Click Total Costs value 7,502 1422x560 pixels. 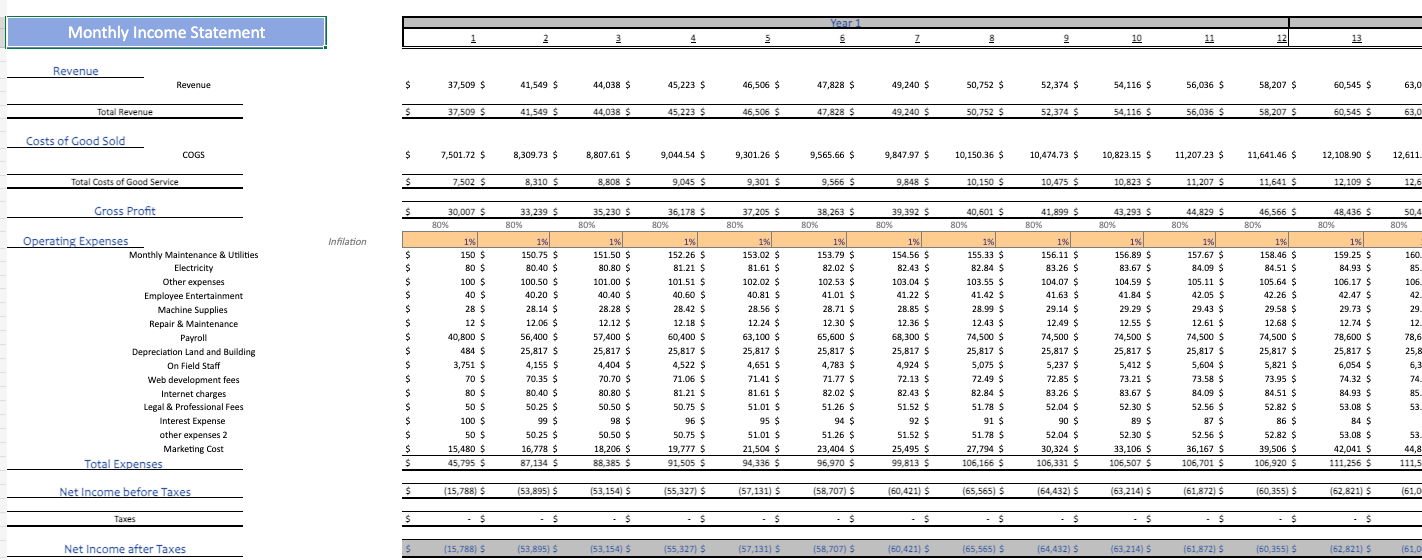(x=466, y=182)
